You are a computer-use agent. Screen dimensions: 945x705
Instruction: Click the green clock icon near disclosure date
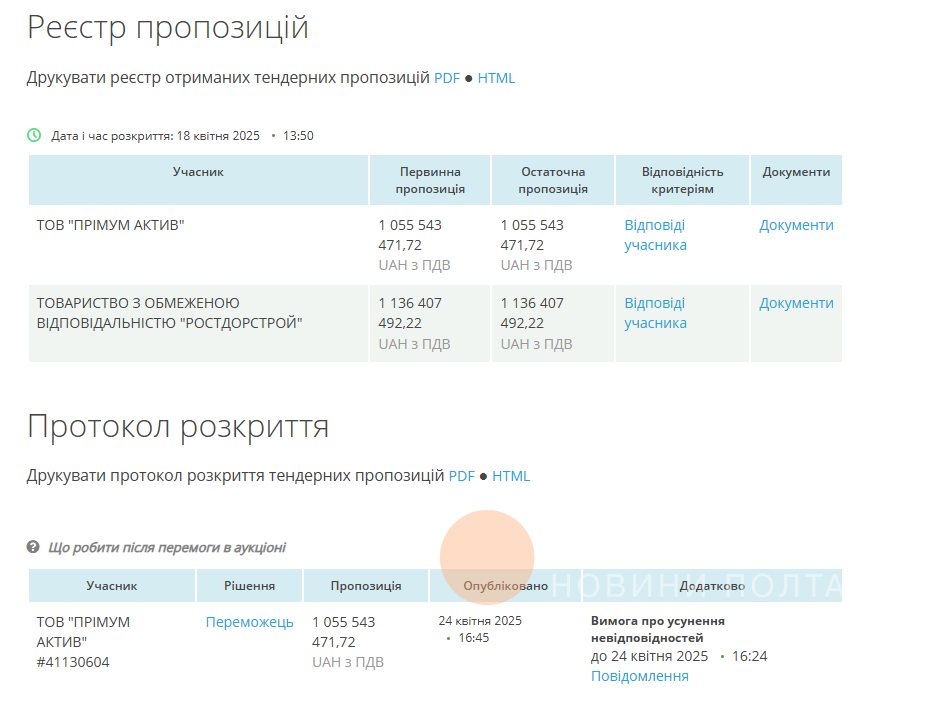pos(34,135)
